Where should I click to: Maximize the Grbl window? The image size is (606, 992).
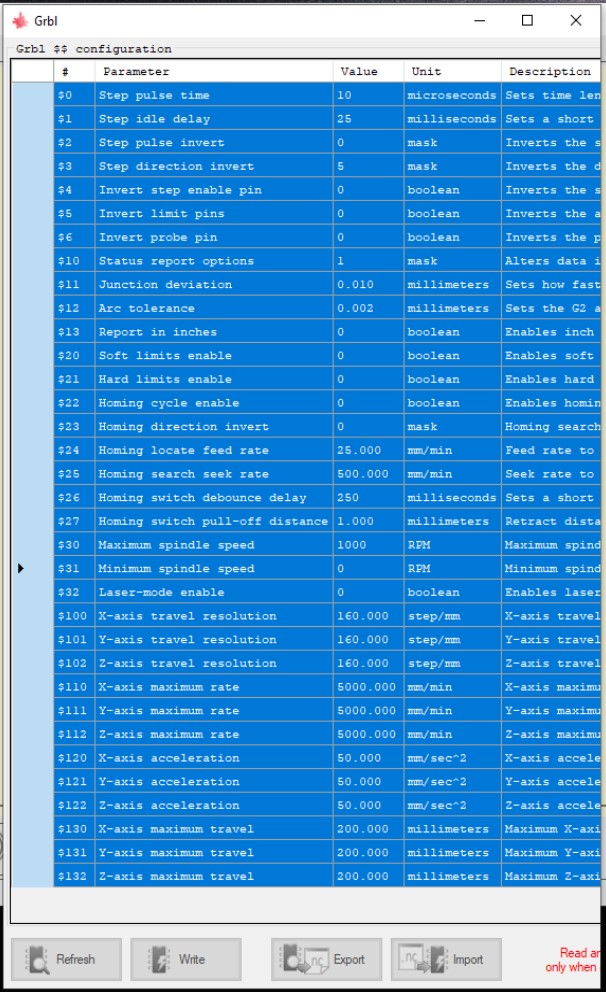pos(527,21)
